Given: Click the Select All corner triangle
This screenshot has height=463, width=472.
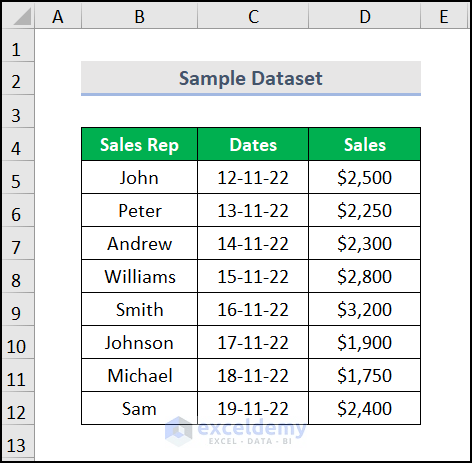Looking at the screenshot, I should 22,17.
